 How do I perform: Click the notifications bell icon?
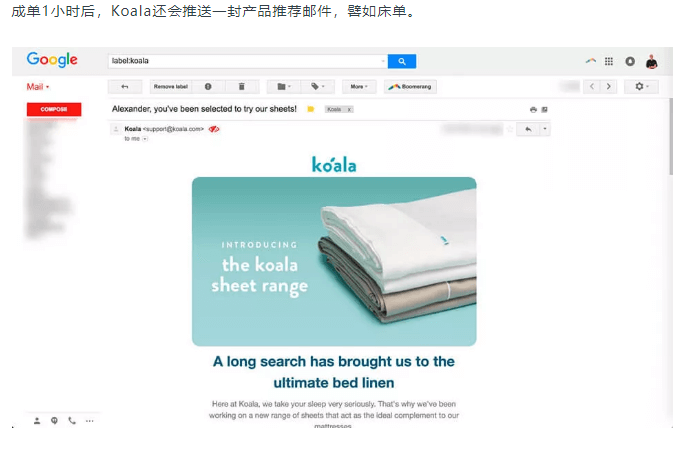pyautogui.click(x=630, y=61)
